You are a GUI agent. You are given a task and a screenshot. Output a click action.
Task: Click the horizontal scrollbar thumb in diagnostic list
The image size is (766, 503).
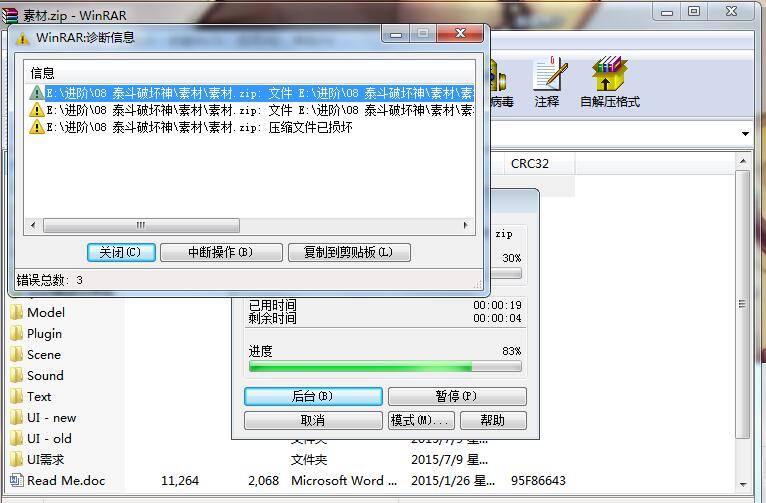[141, 225]
